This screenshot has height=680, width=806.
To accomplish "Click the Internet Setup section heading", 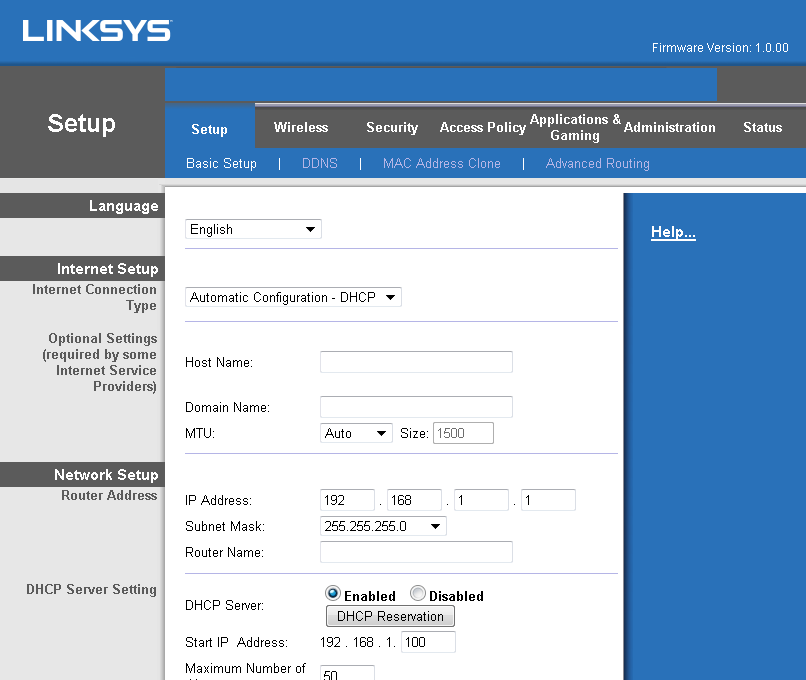I will [x=107, y=269].
